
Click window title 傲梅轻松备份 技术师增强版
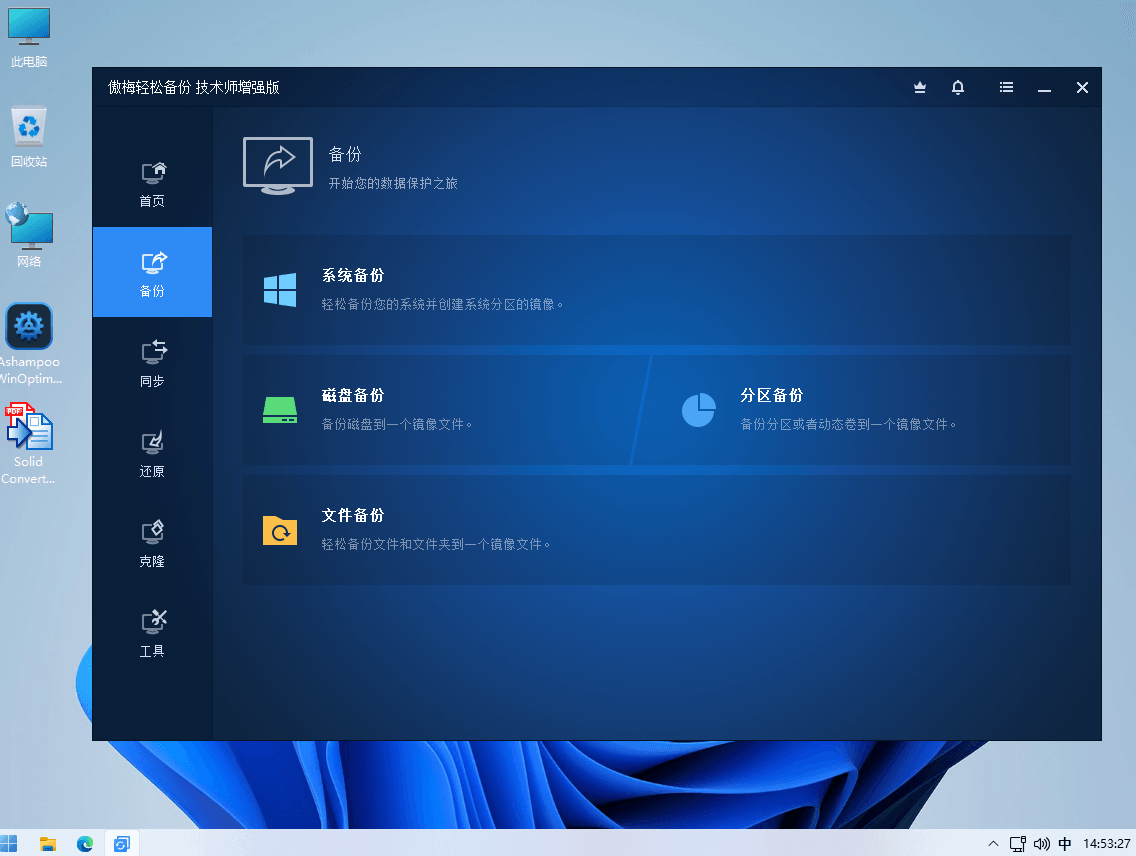pyautogui.click(x=194, y=88)
